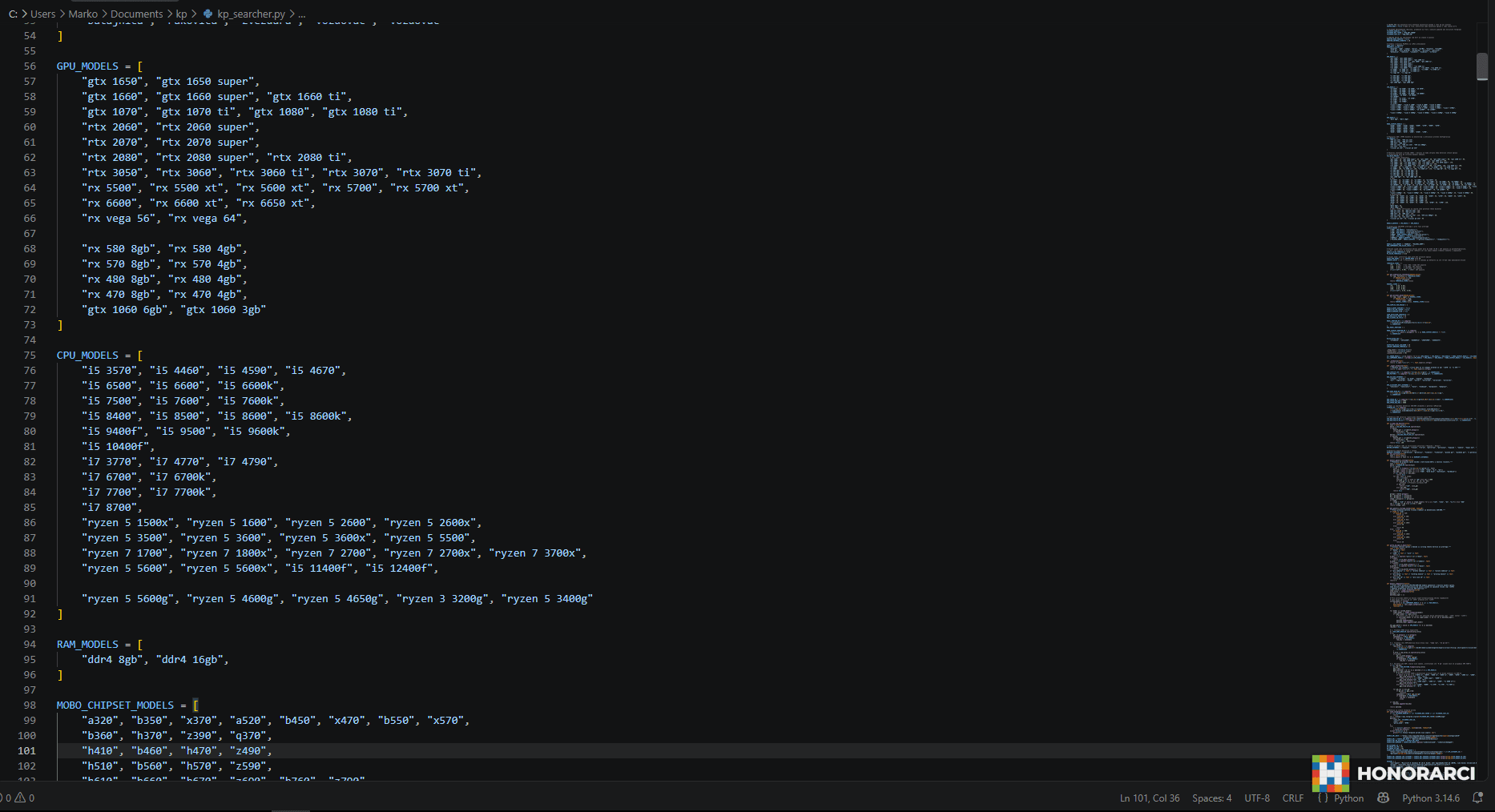Place cursor on MOBO_CHIPSET_MODELS variable name
Viewport: 1495px width, 812px height.
[x=115, y=705]
